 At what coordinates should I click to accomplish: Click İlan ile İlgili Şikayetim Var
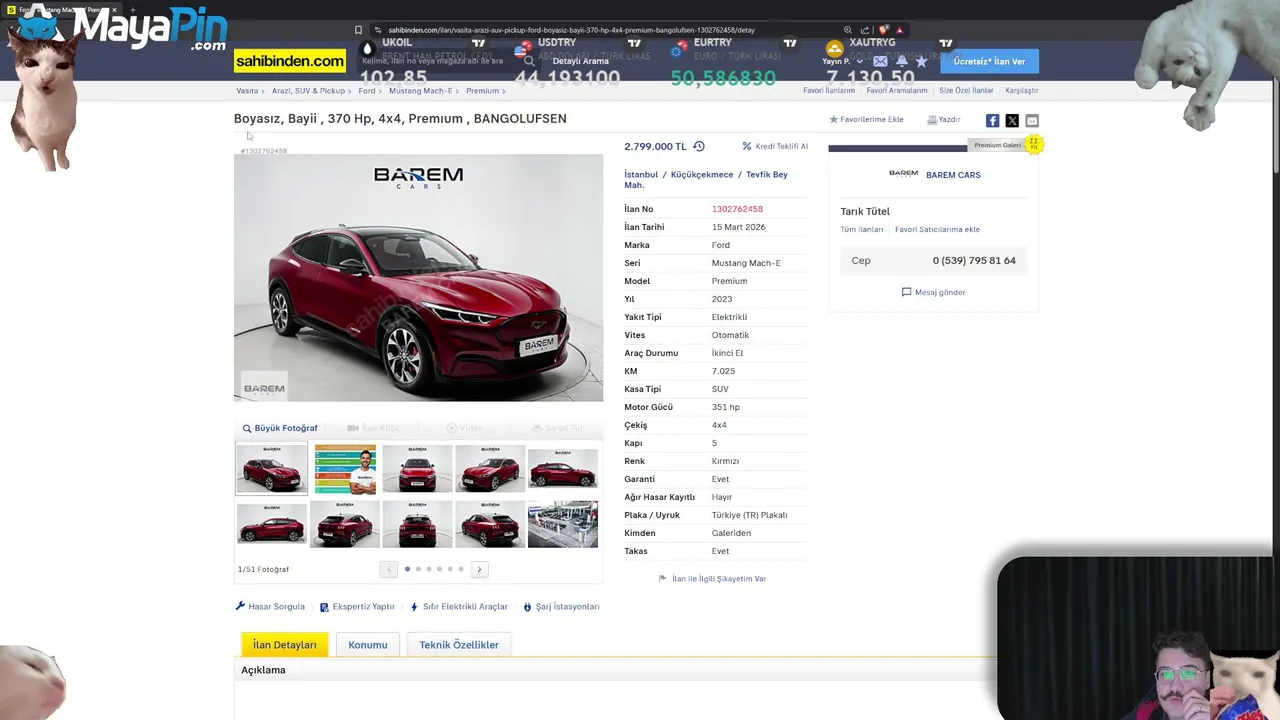(719, 579)
